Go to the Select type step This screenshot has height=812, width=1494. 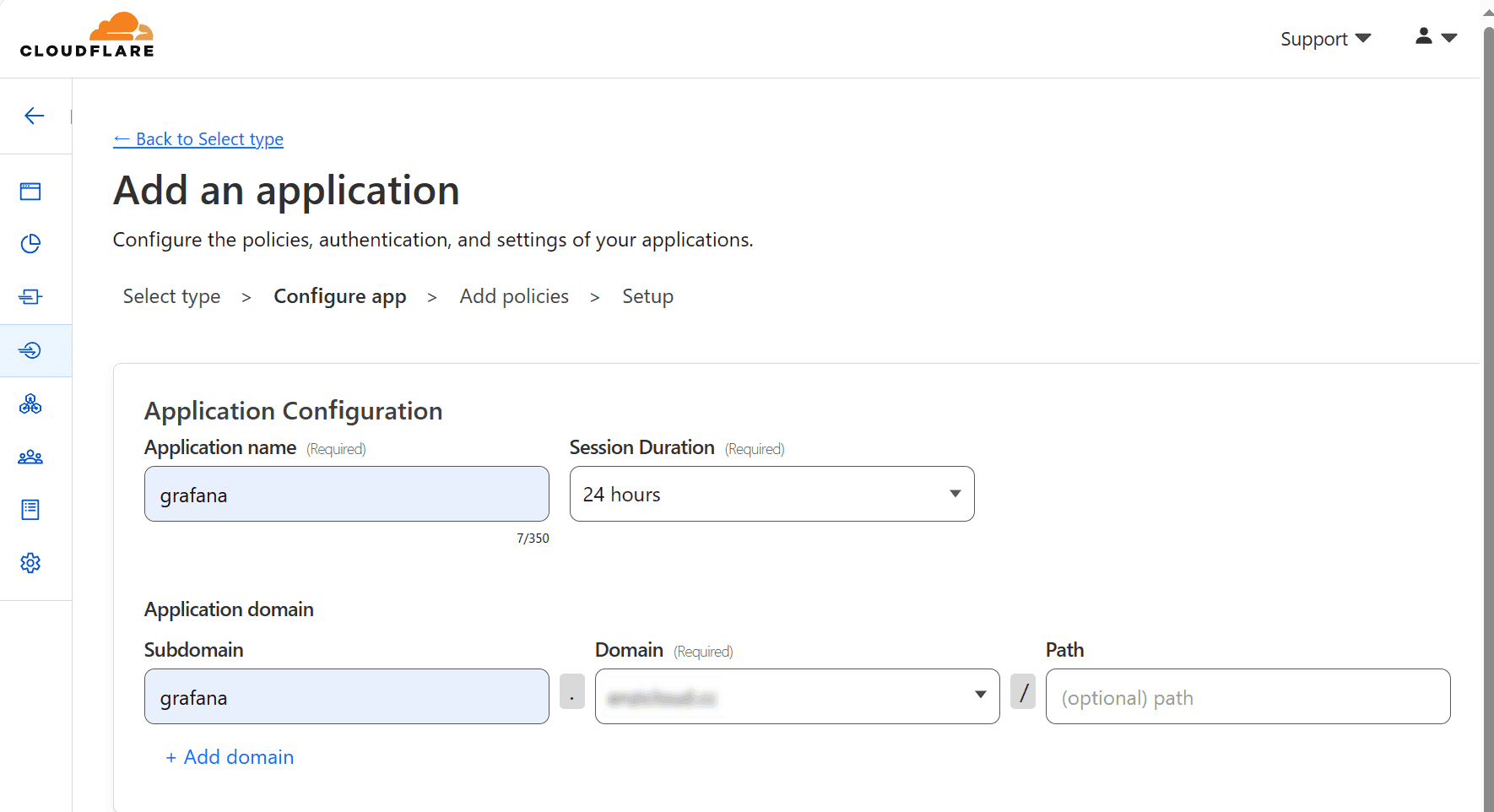pos(171,296)
